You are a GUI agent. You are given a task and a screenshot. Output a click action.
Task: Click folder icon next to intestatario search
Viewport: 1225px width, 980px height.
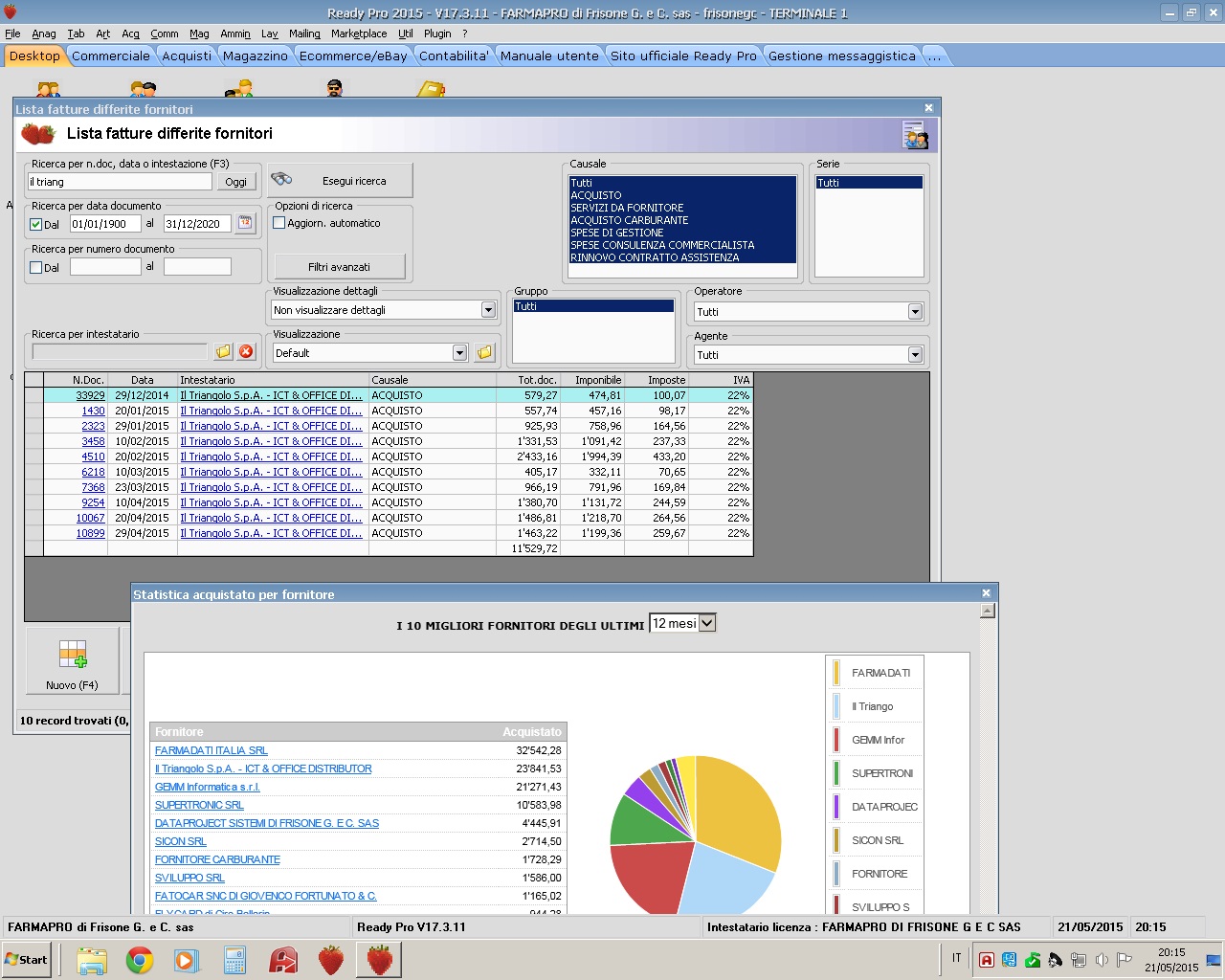click(223, 352)
